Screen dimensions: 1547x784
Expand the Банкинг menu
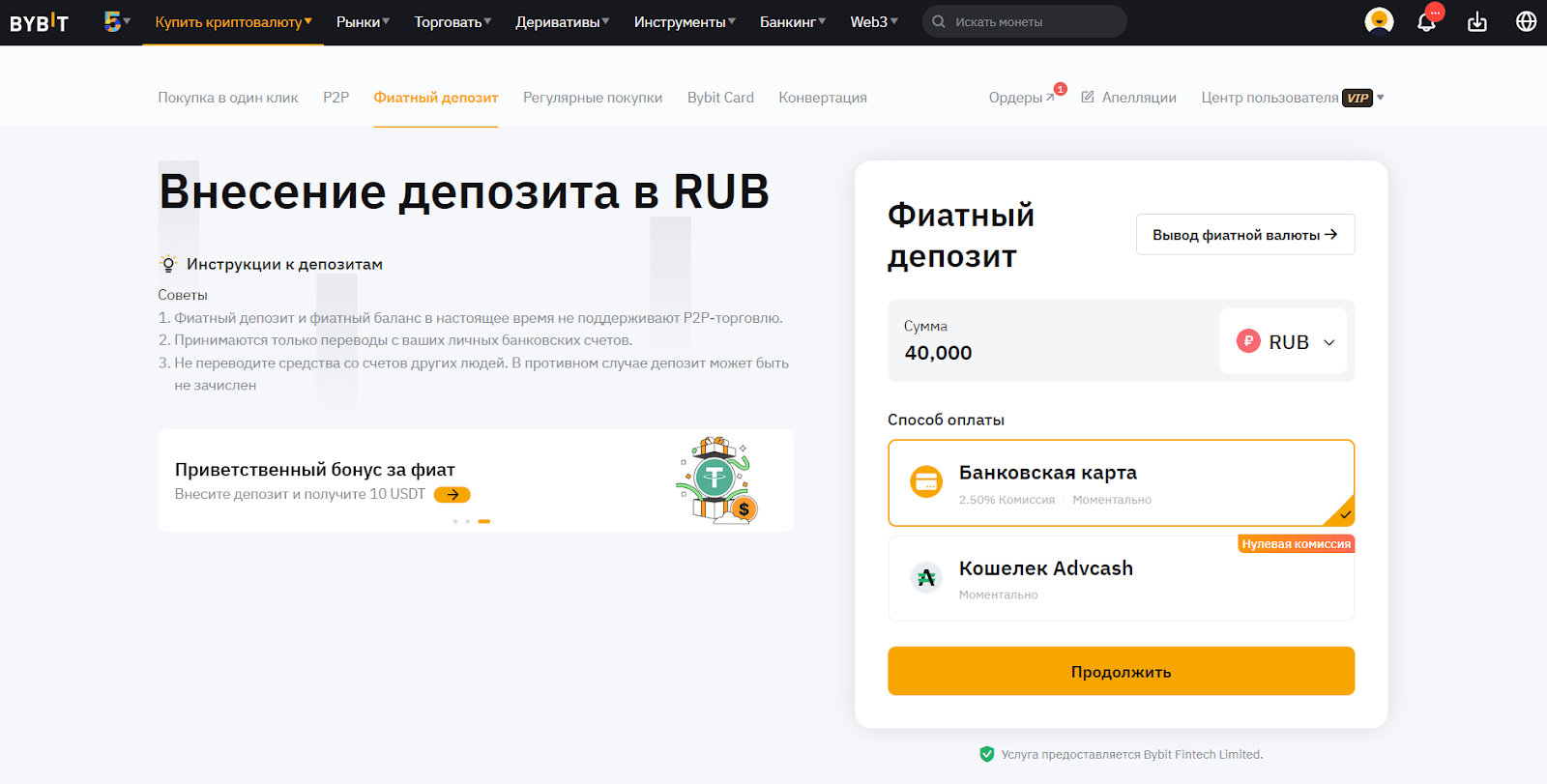pyautogui.click(x=793, y=22)
